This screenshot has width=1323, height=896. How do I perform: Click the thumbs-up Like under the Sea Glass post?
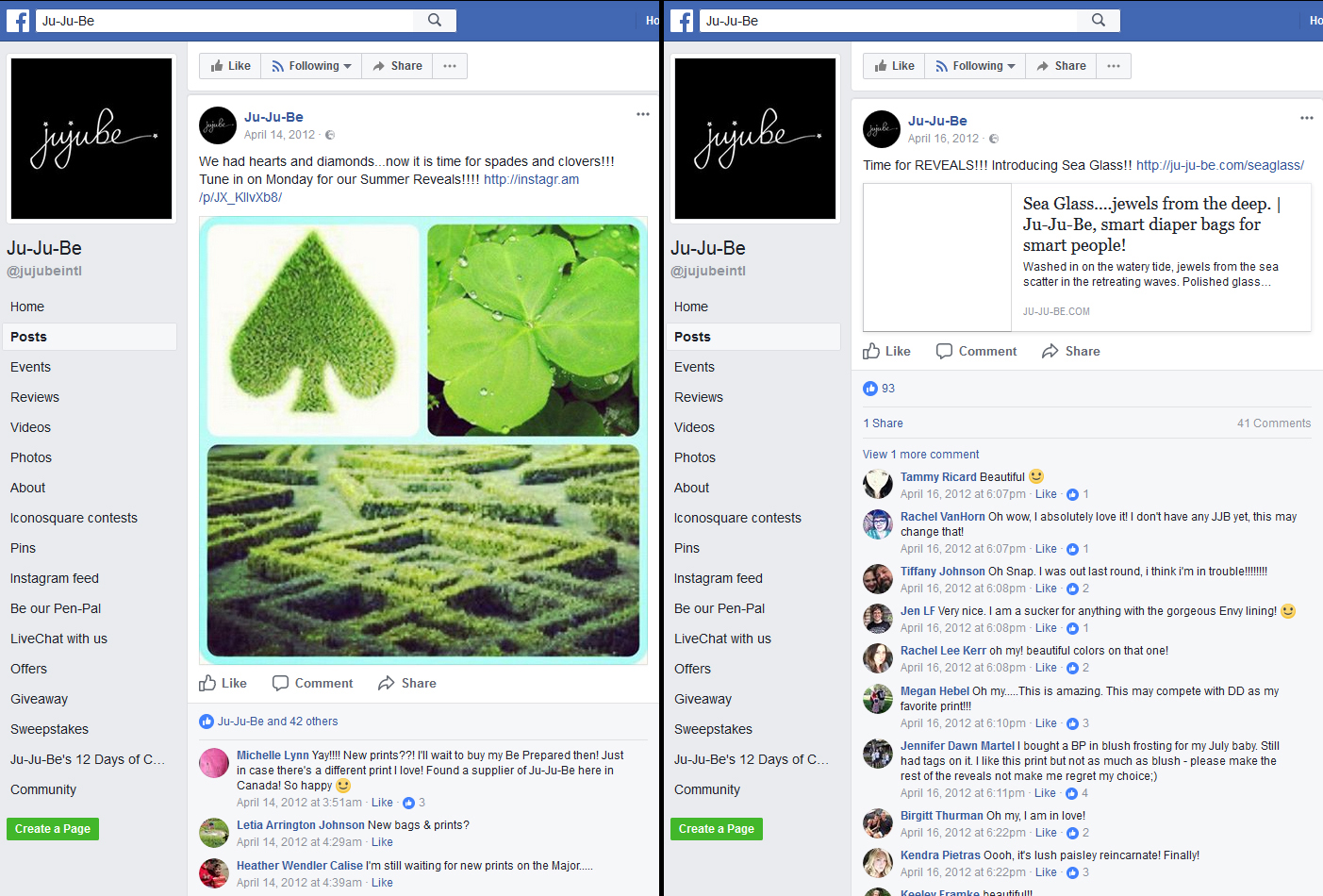point(886,351)
